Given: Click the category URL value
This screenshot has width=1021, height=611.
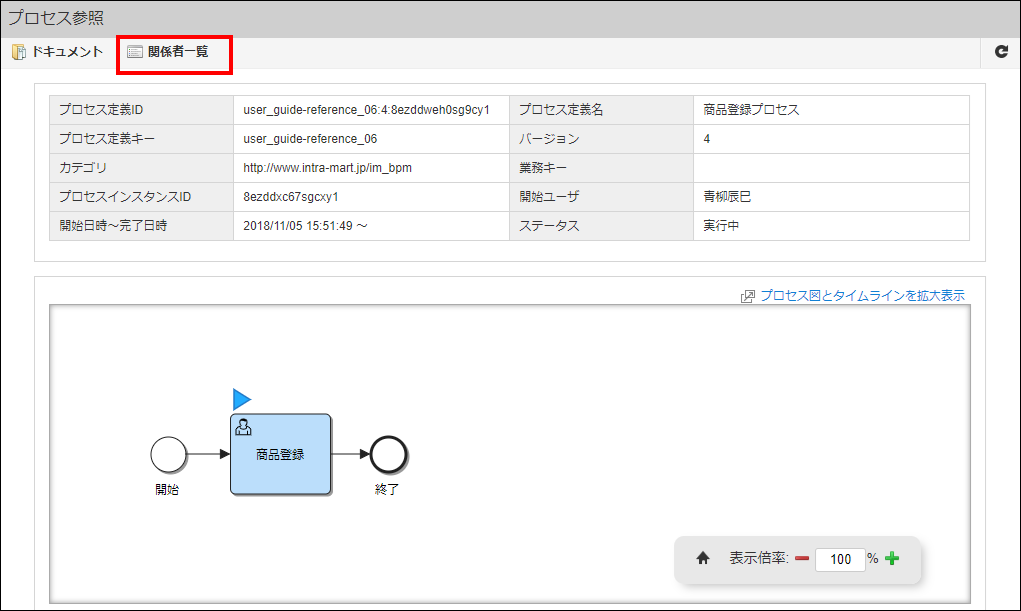Looking at the screenshot, I should click(327, 168).
